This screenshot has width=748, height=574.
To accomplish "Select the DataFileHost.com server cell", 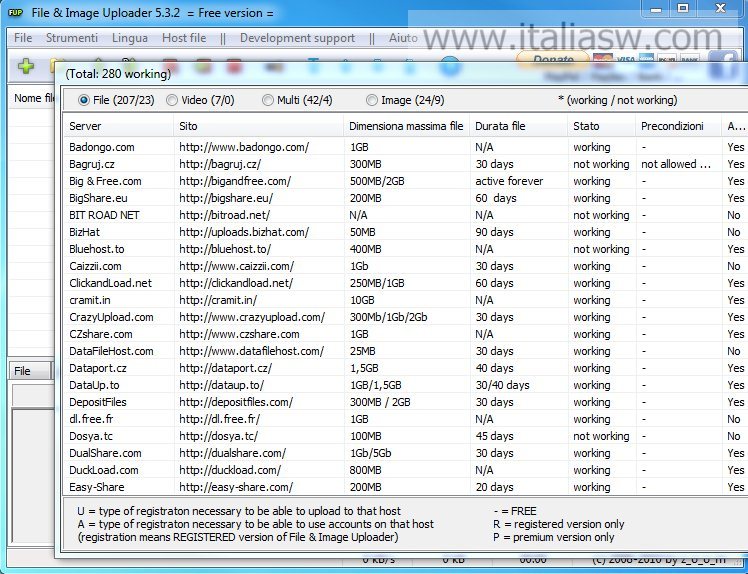I will click(x=111, y=351).
